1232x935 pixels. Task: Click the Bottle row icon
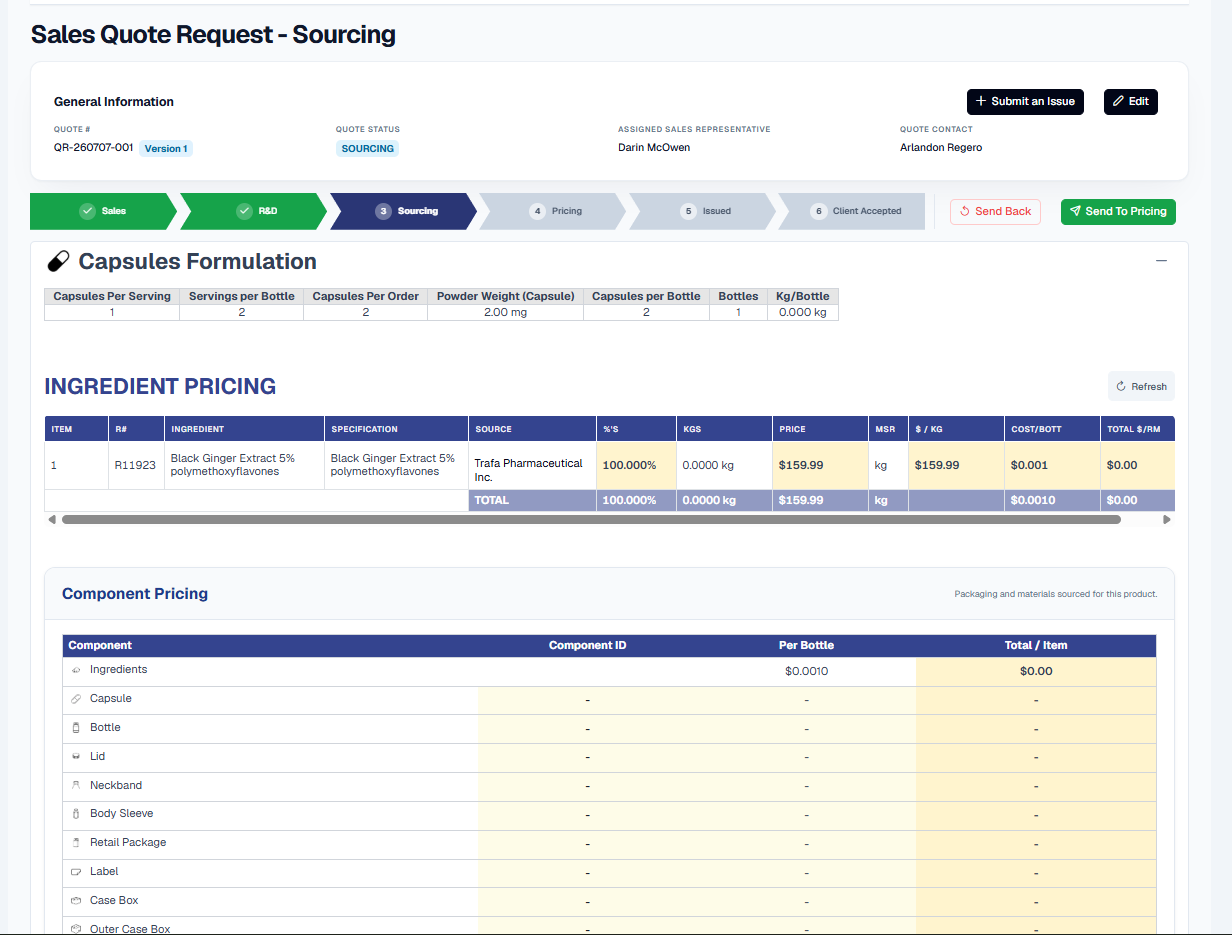[x=76, y=728]
